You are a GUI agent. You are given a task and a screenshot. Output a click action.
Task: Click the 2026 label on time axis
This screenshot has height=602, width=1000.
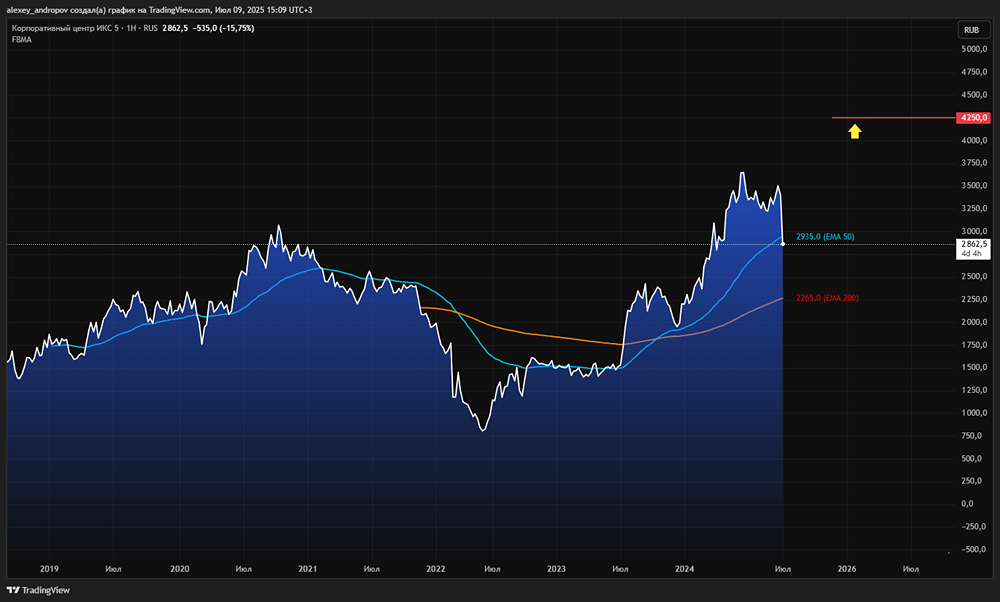(x=846, y=569)
